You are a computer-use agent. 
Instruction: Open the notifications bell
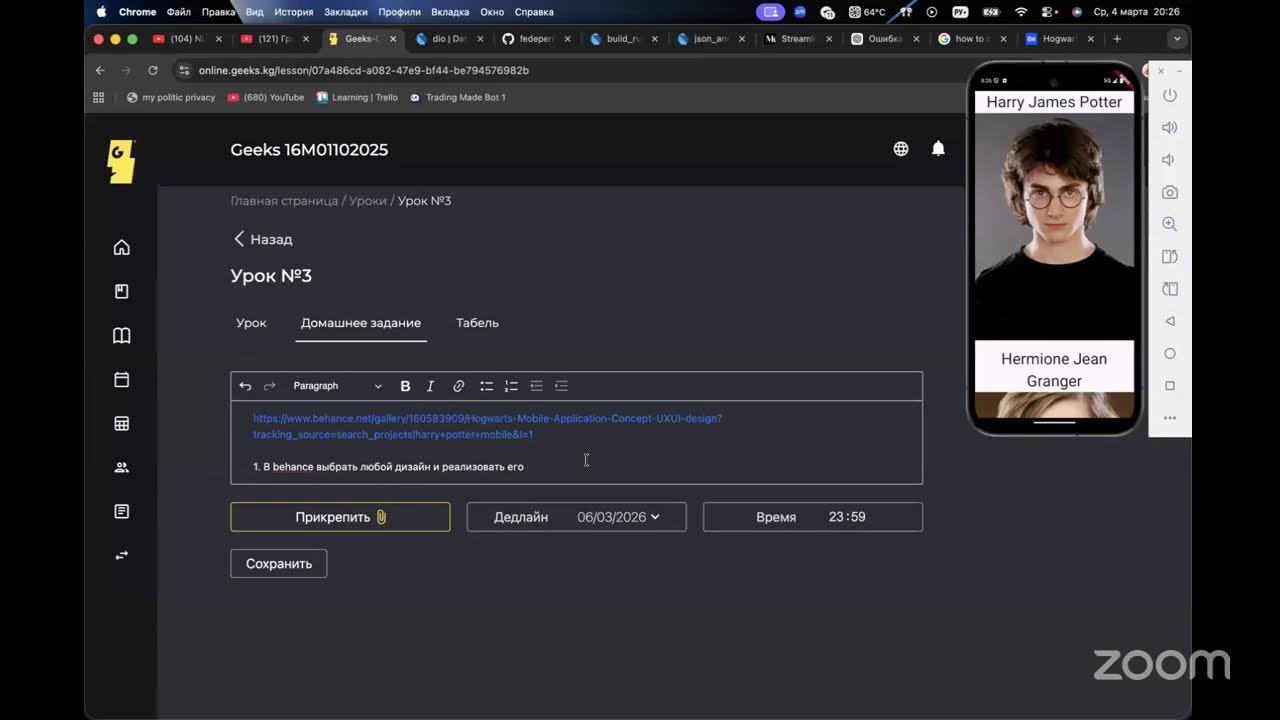(x=938, y=149)
